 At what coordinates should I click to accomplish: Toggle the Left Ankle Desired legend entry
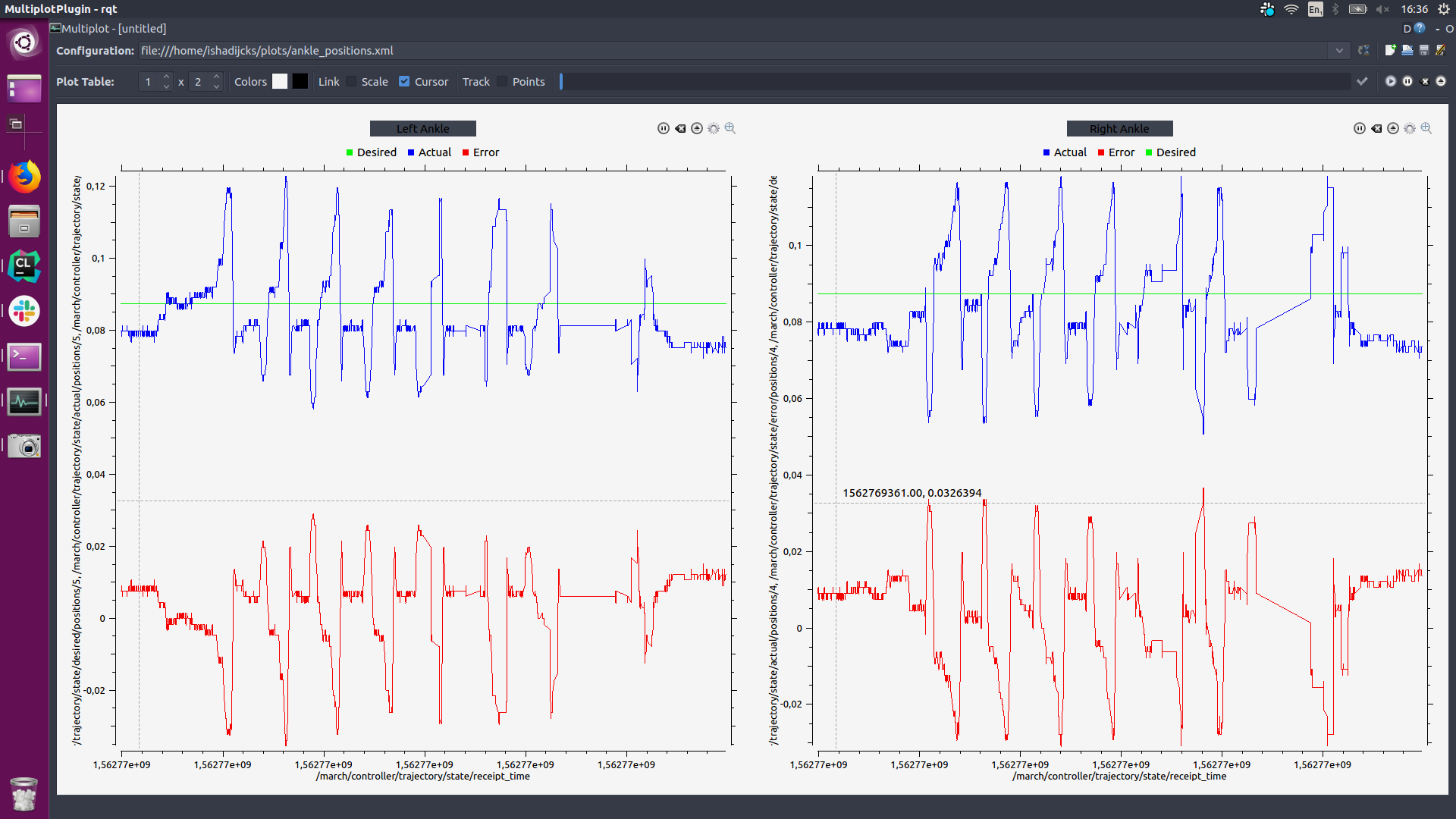[x=372, y=152]
